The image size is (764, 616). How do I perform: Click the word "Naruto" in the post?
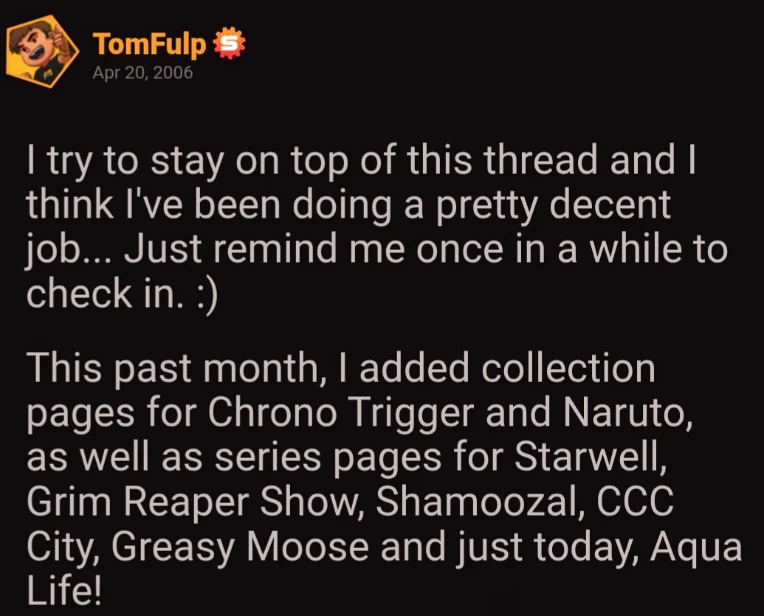(x=628, y=412)
